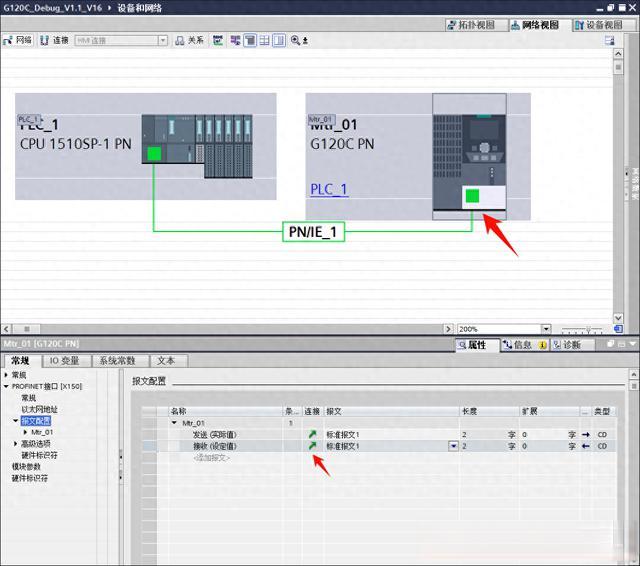Screen dimensions: 640x566
Task: Click the 接收 (设定值) row name
Action: pyautogui.click(x=215, y=446)
